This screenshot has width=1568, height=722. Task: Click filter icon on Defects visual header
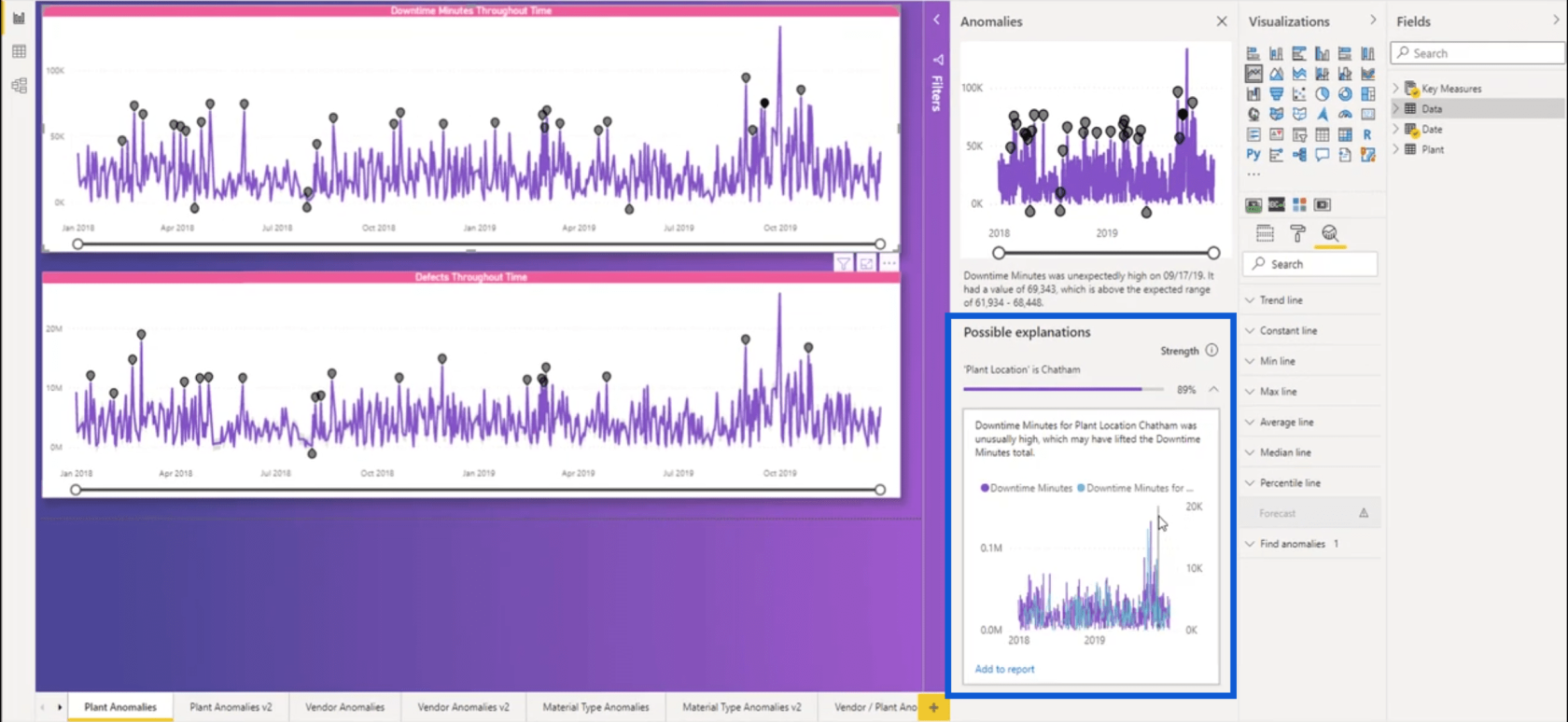tap(843, 264)
